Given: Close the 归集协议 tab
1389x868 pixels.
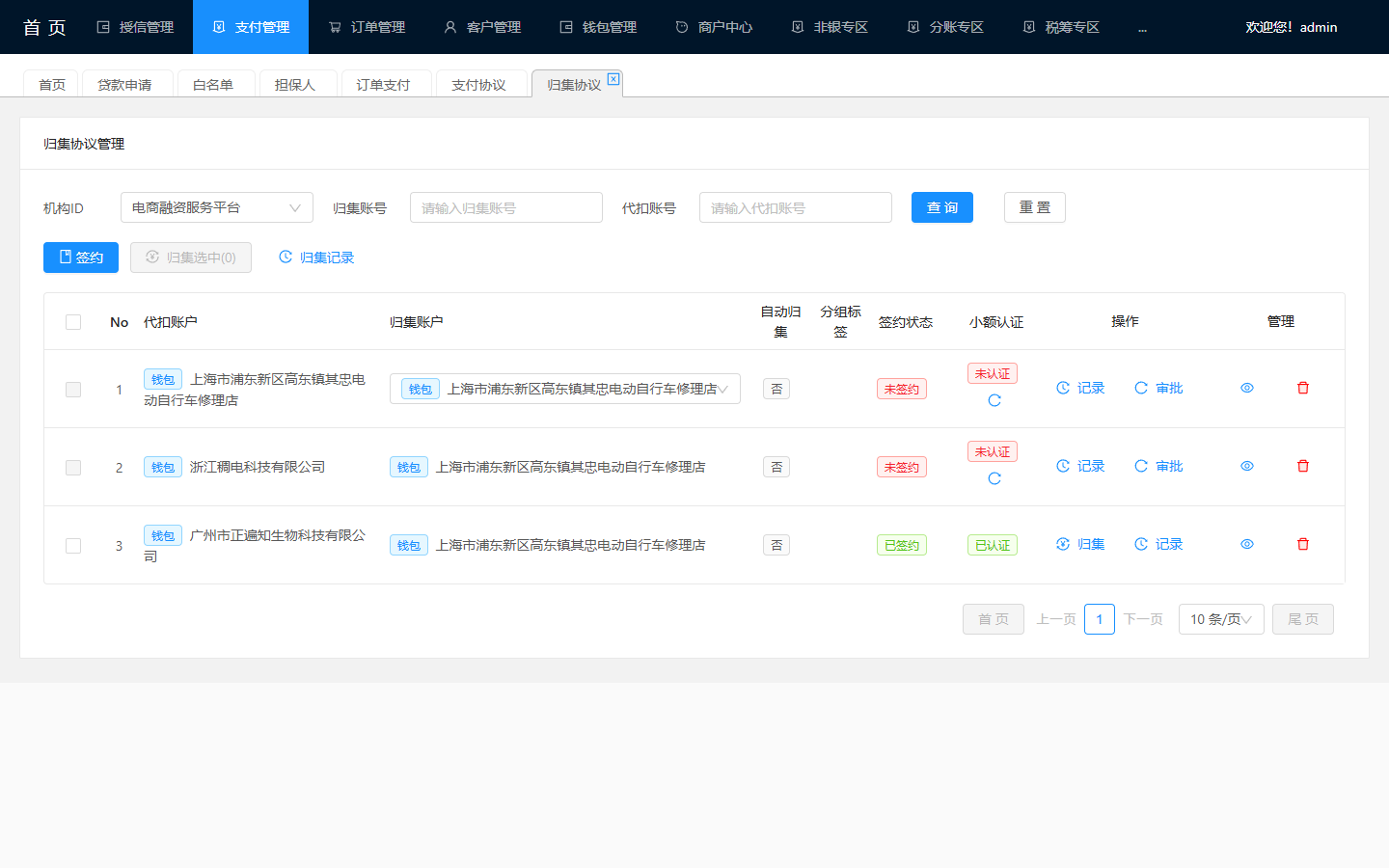Looking at the screenshot, I should click(613, 79).
